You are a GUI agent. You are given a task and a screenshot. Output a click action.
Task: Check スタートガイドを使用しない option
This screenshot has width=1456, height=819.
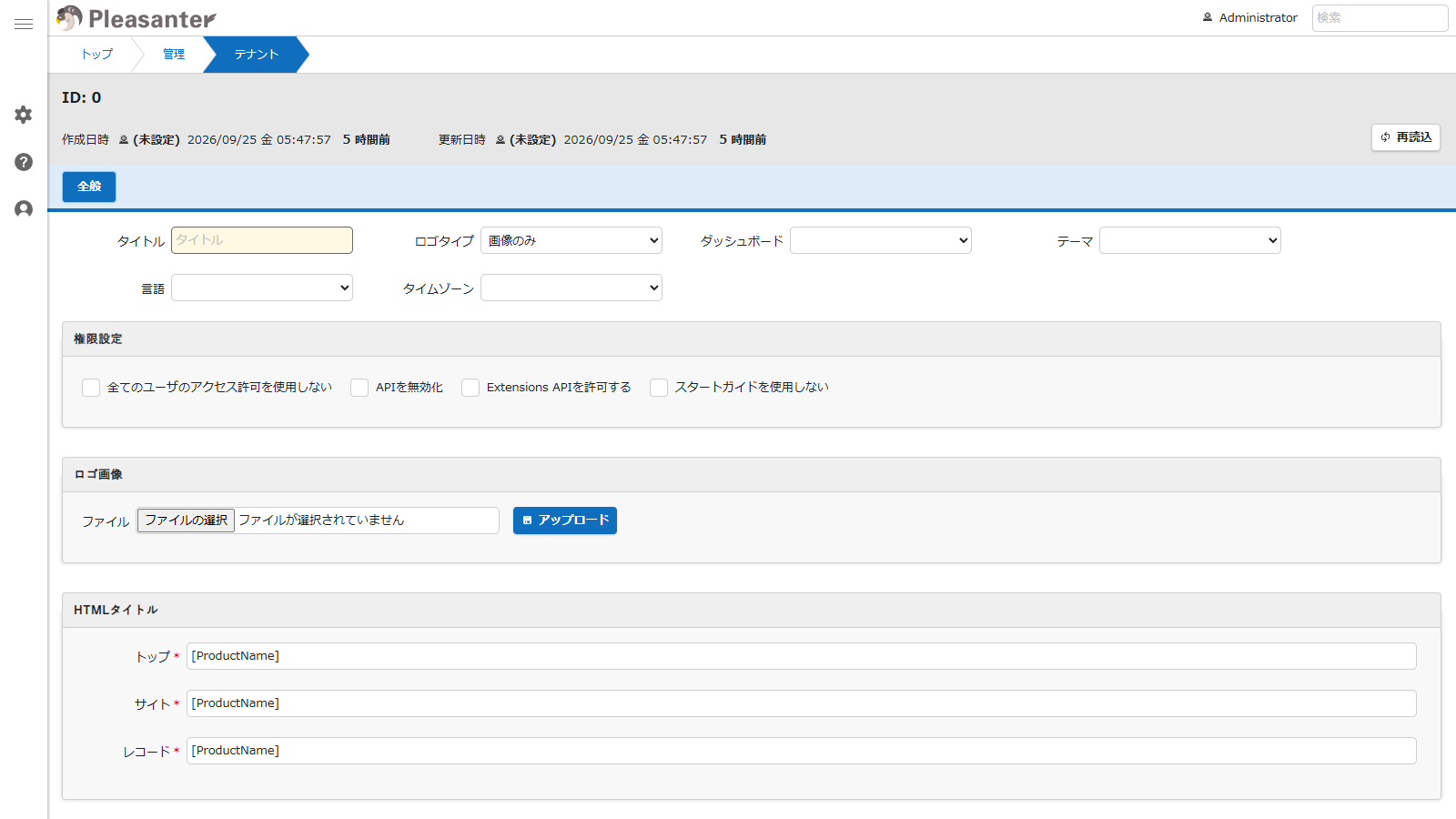point(659,388)
